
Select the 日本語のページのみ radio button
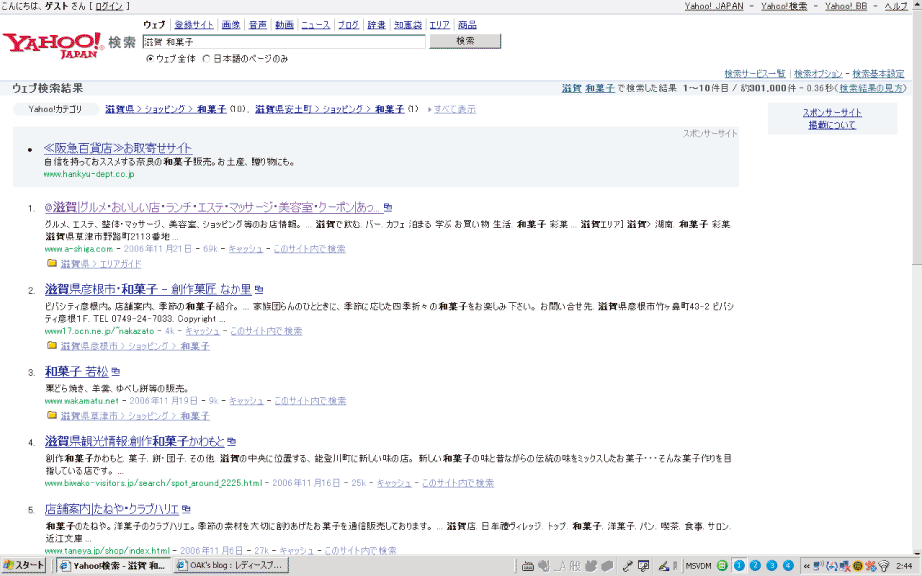[x=206, y=59]
